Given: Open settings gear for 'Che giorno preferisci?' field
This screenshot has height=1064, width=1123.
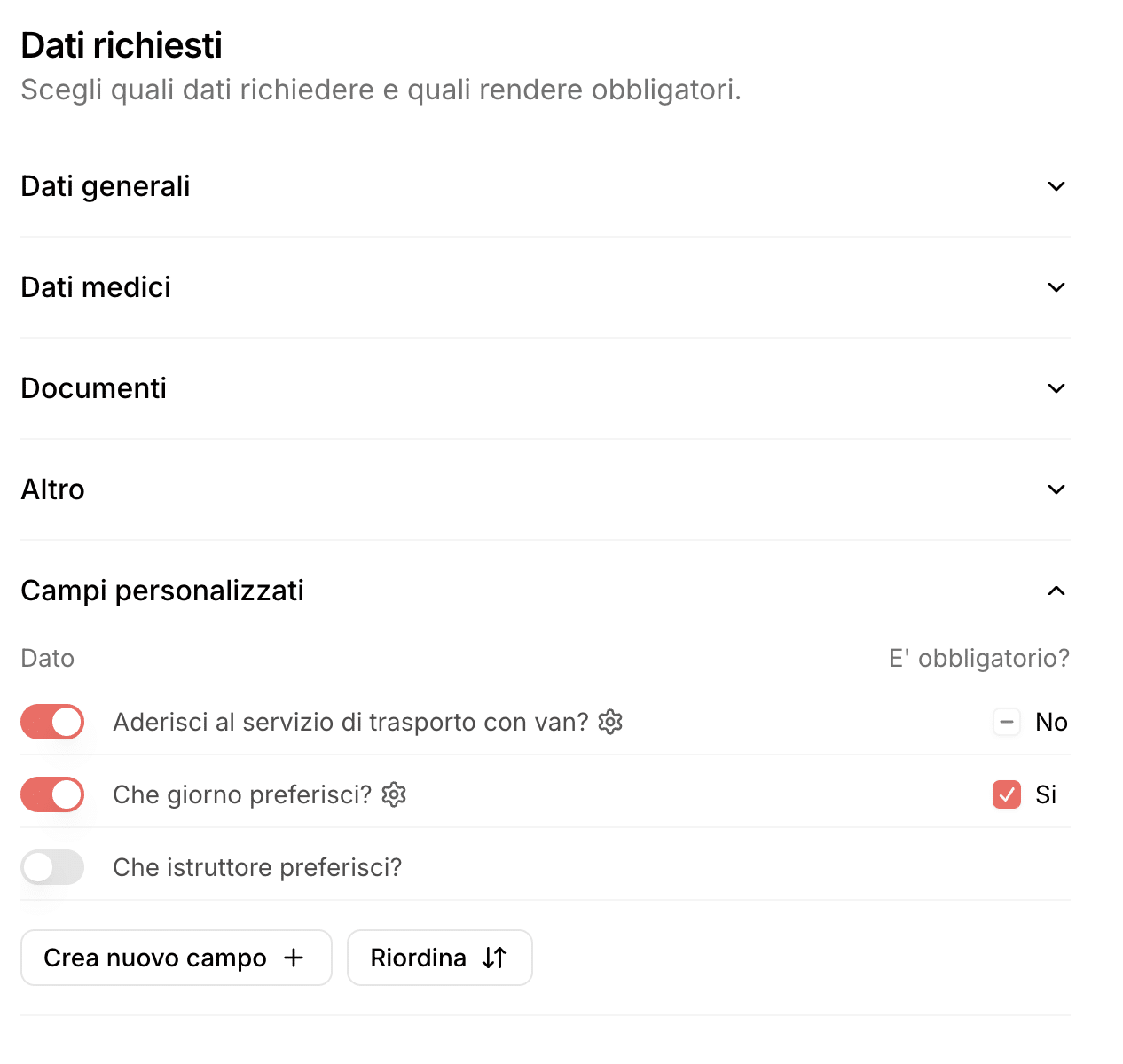Looking at the screenshot, I should tap(392, 794).
